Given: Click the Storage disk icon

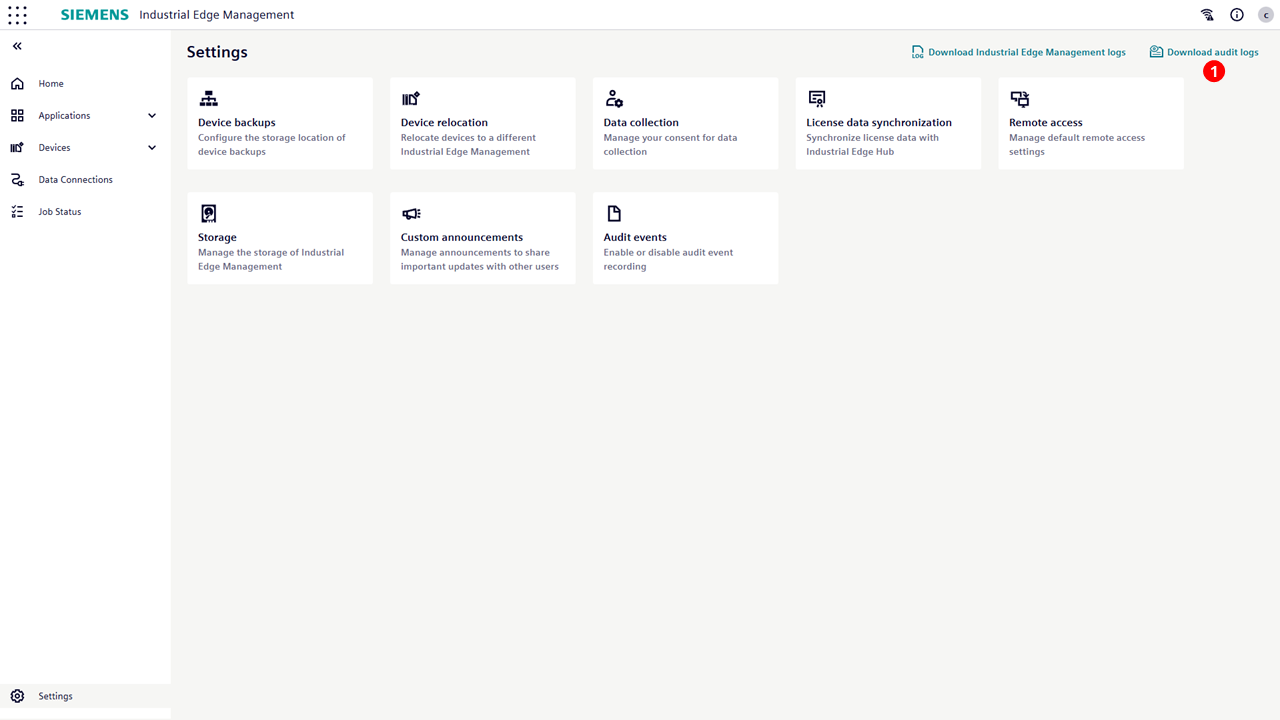Looking at the screenshot, I should click(x=208, y=213).
